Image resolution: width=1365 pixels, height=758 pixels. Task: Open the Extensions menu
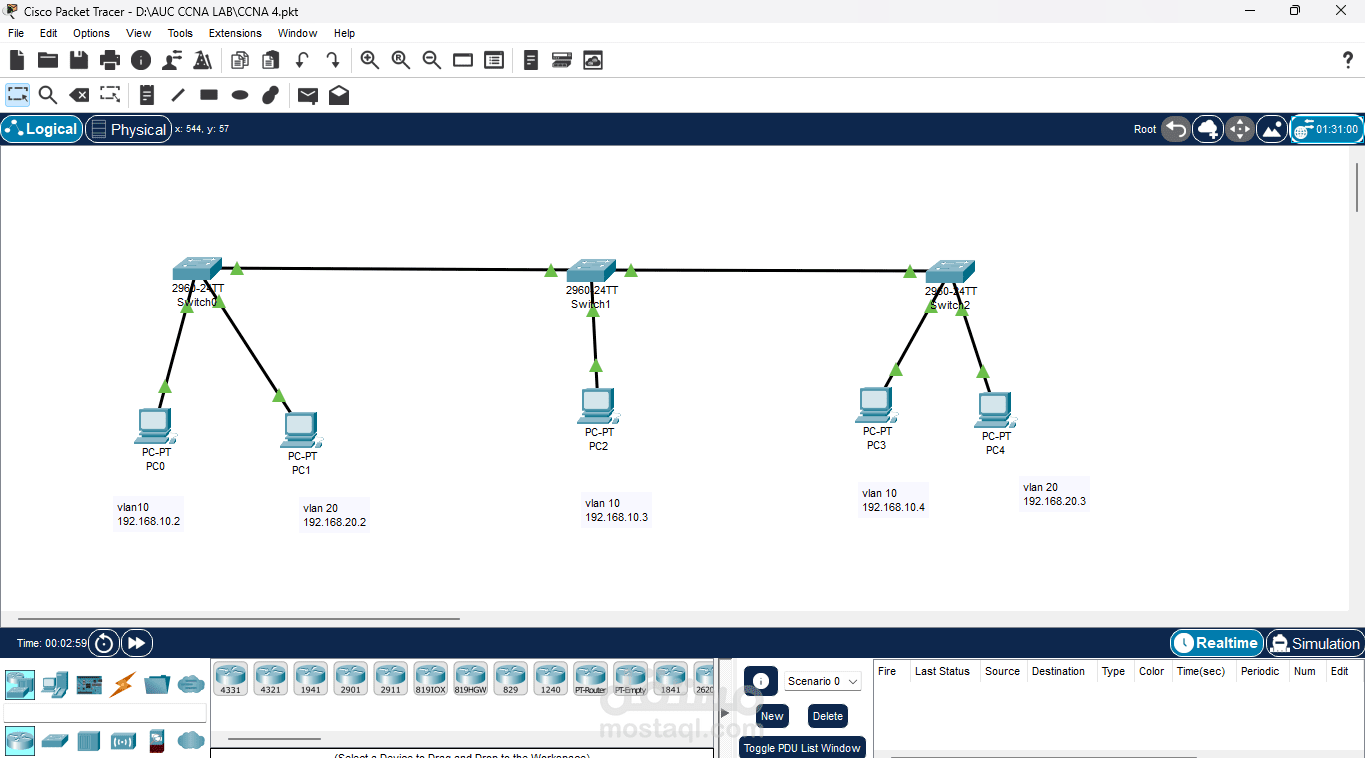click(x=235, y=33)
